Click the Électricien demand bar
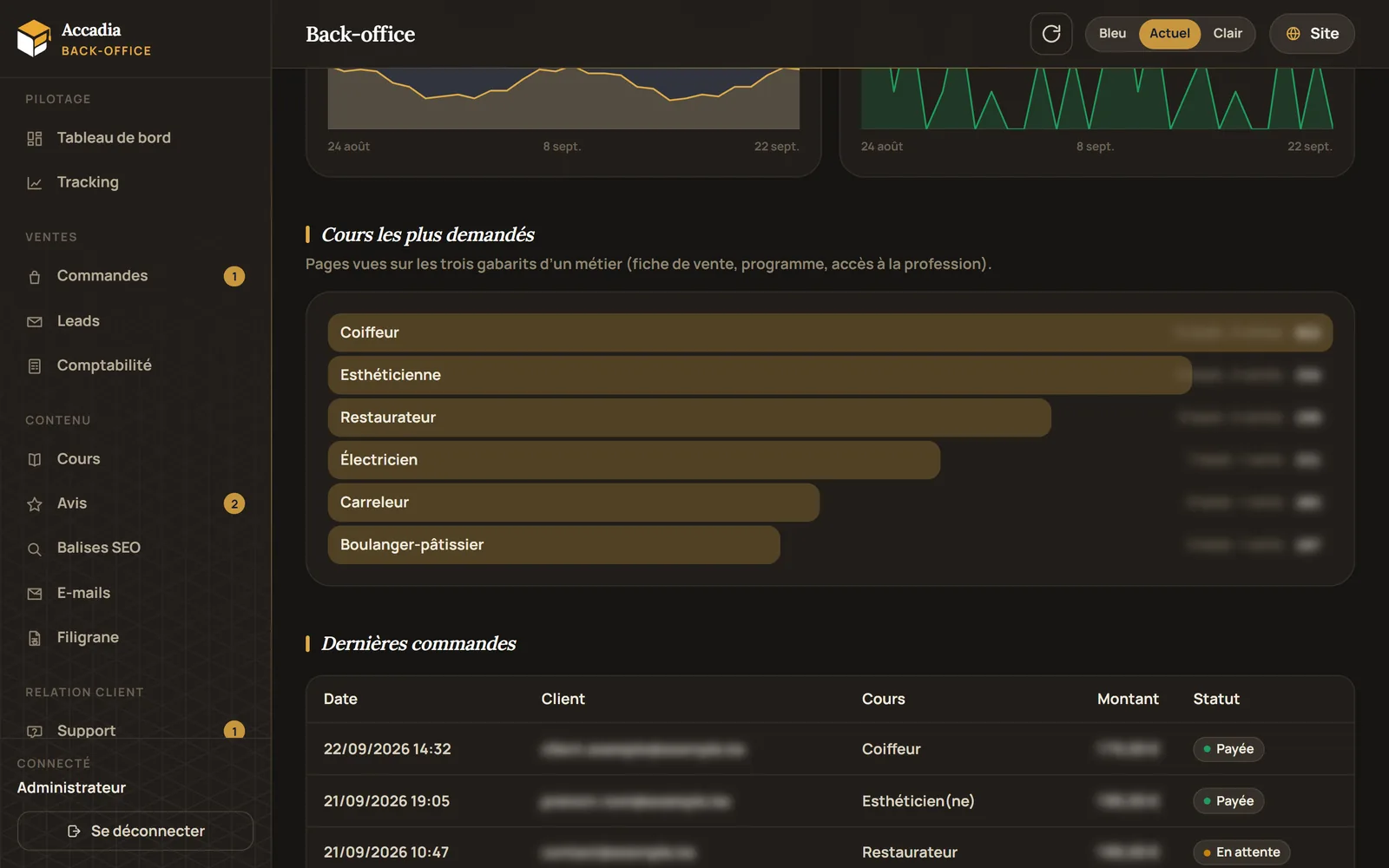 [x=634, y=460]
